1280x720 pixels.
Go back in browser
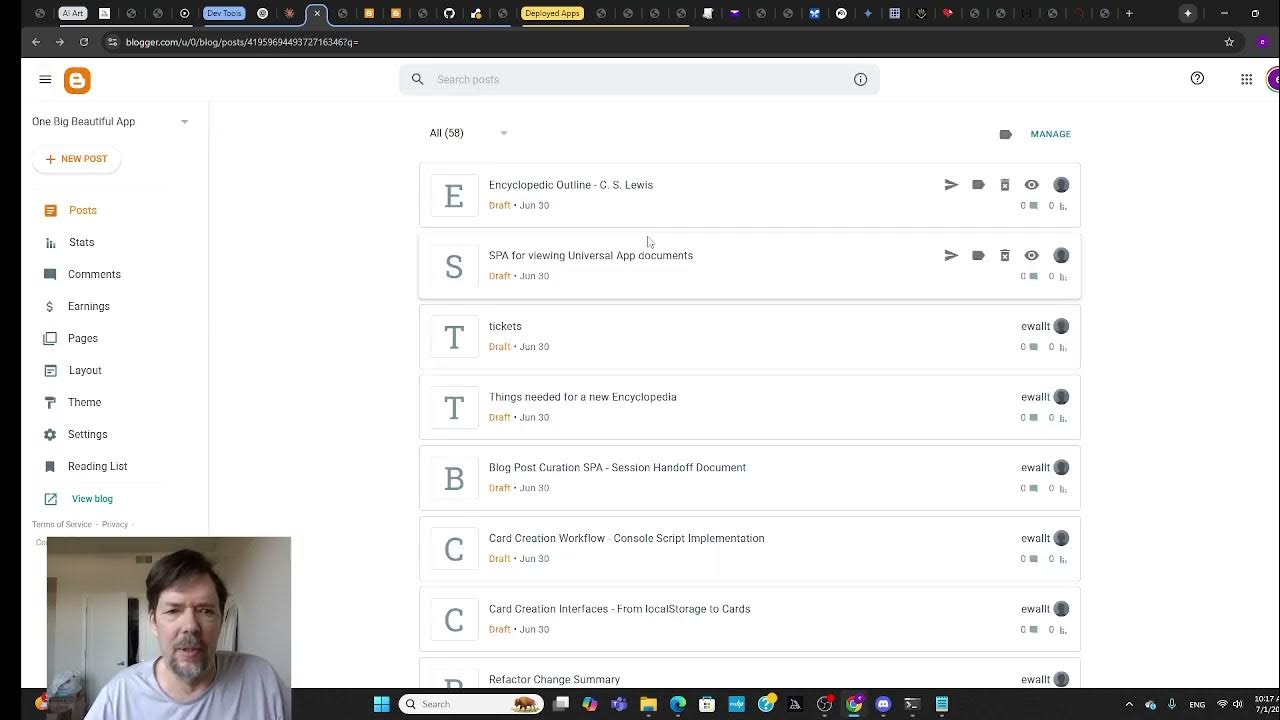[36, 42]
